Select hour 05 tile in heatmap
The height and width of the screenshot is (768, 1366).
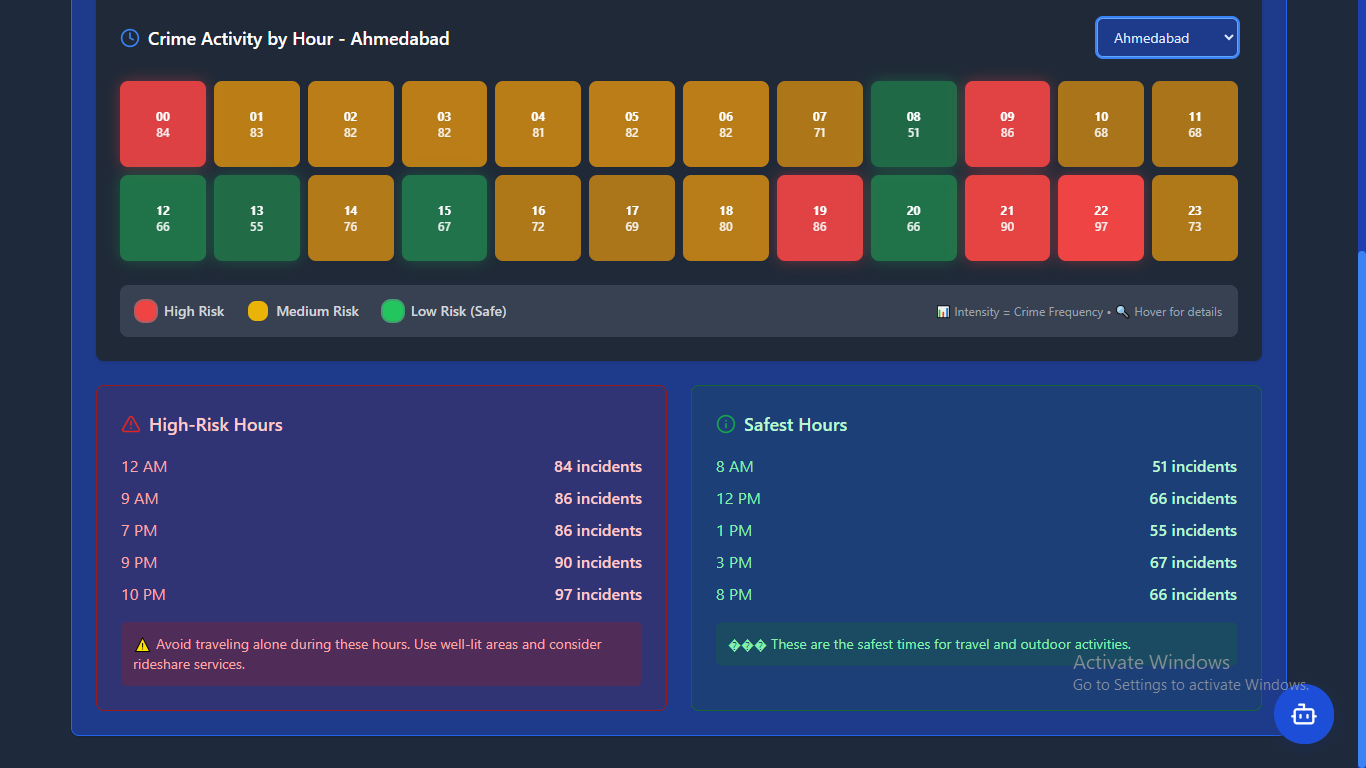632,124
